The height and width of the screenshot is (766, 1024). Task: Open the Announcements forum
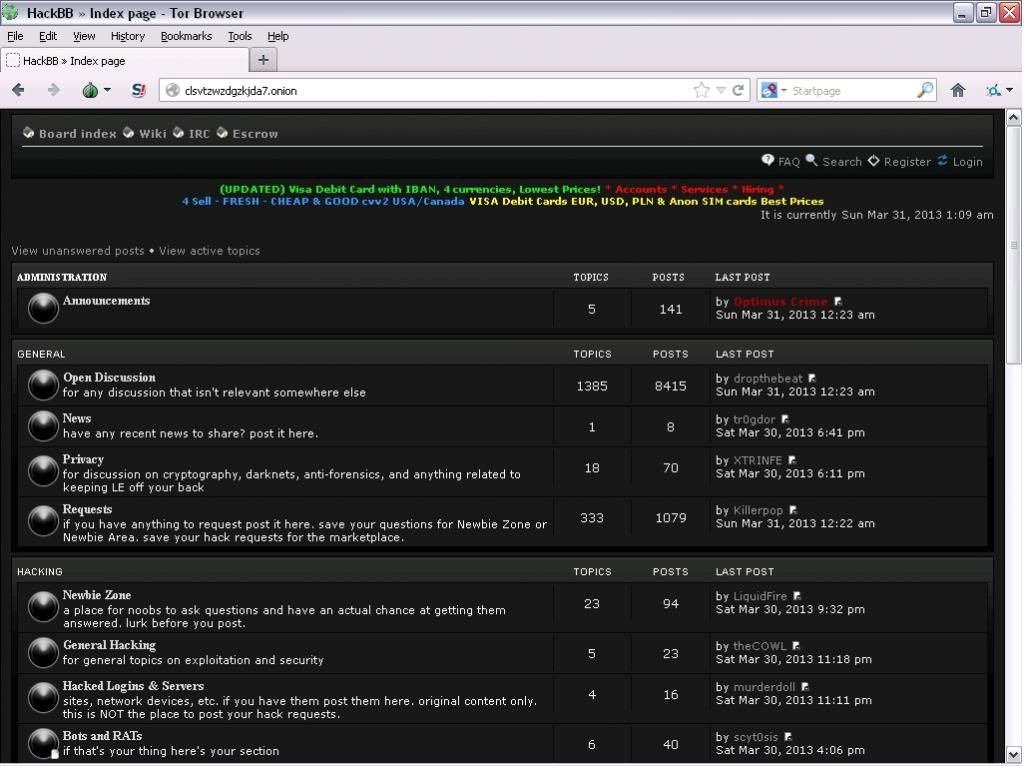click(106, 300)
